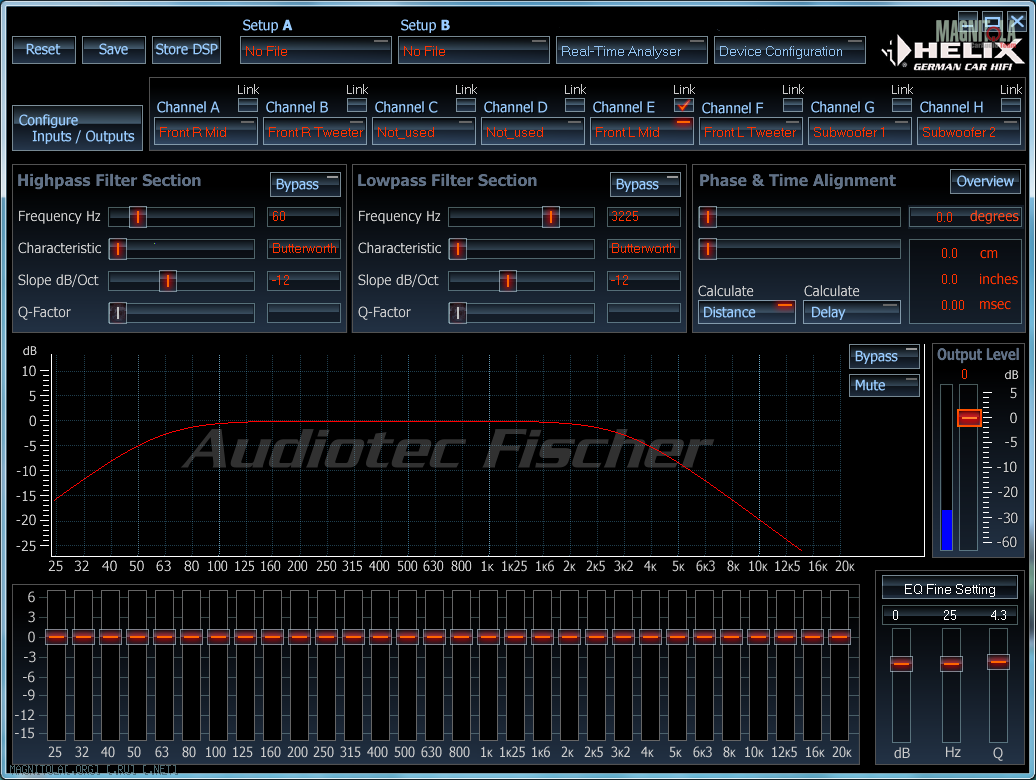Image resolution: width=1036 pixels, height=780 pixels.
Task: Click the time alignment distance slider handle
Action: tap(708, 249)
